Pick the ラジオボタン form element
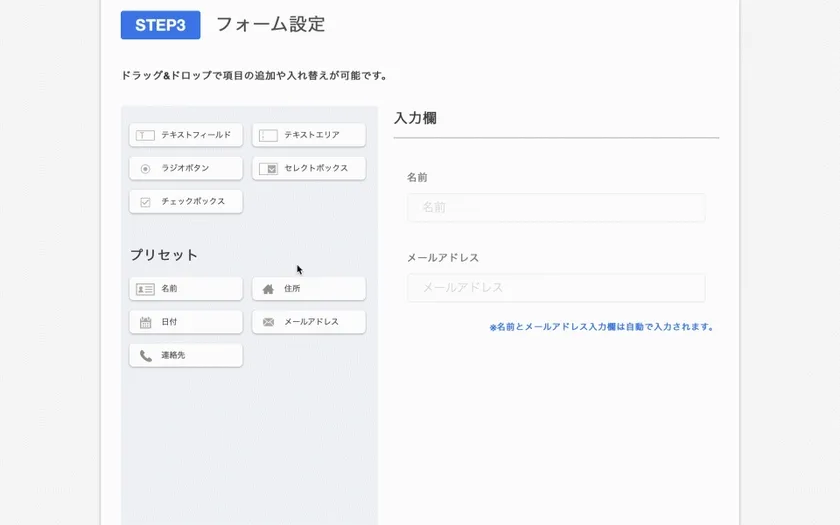Image resolution: width=840 pixels, height=525 pixels. tap(186, 168)
